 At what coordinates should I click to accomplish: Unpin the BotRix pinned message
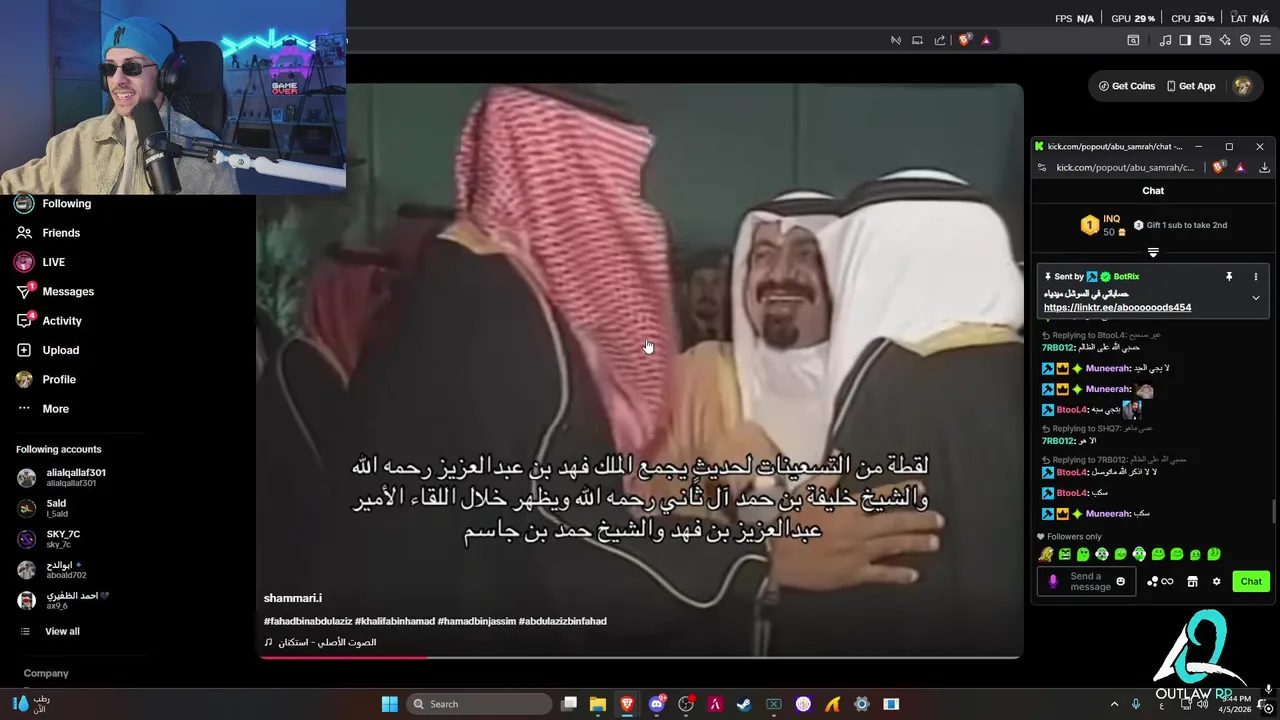point(1229,277)
